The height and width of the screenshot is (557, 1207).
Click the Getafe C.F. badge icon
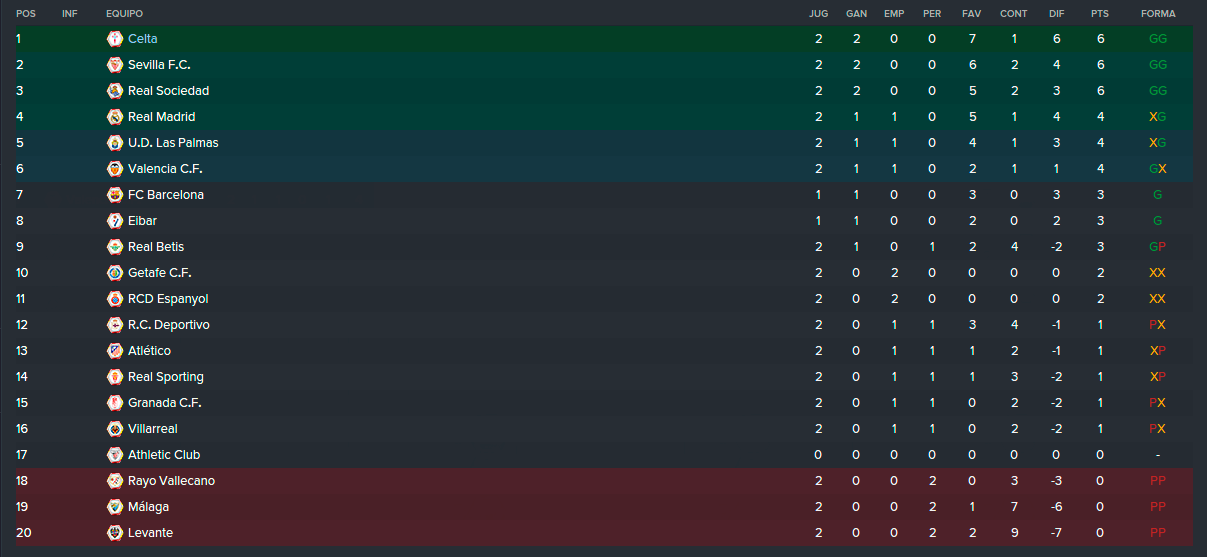[115, 273]
